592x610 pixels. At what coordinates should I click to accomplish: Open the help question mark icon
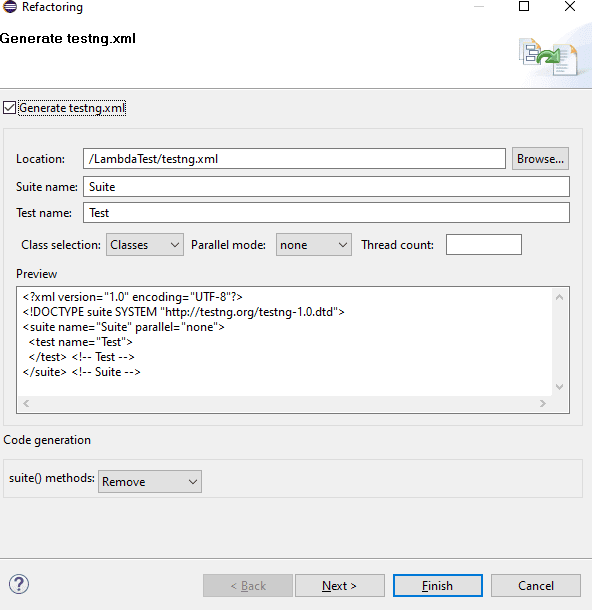click(19, 584)
